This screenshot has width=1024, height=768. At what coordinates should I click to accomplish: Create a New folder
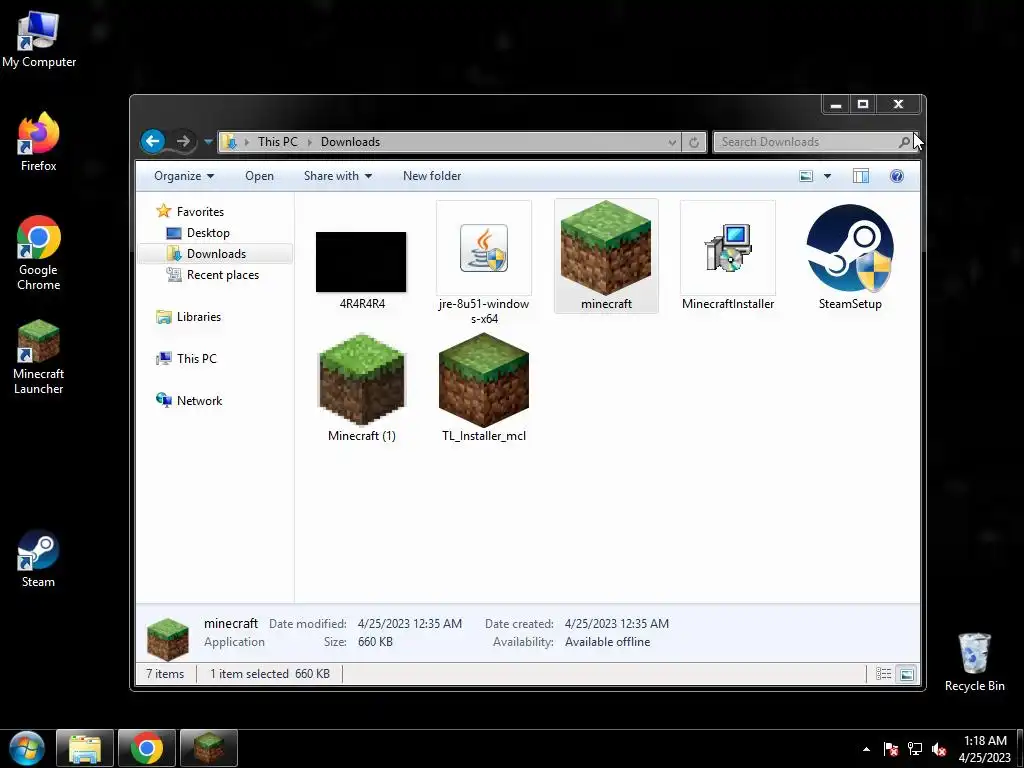pos(432,176)
